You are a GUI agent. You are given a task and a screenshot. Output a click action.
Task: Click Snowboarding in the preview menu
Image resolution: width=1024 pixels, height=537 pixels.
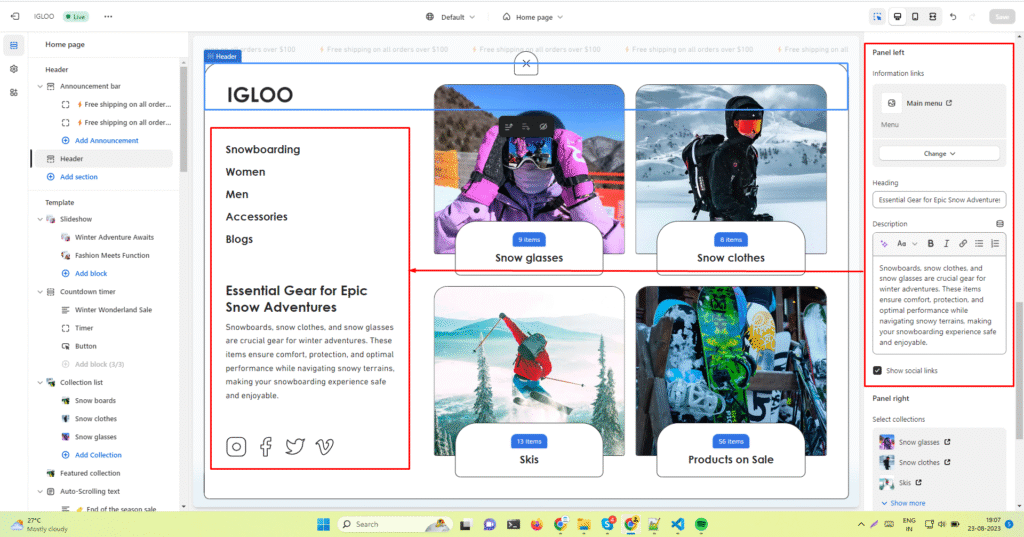pyautogui.click(x=262, y=150)
